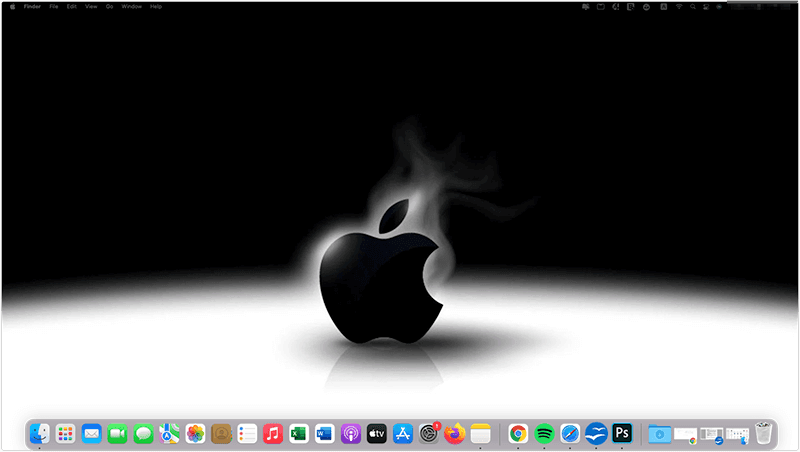This screenshot has width=800, height=452.
Task: Open the Trash in Dock
Action: point(764,433)
